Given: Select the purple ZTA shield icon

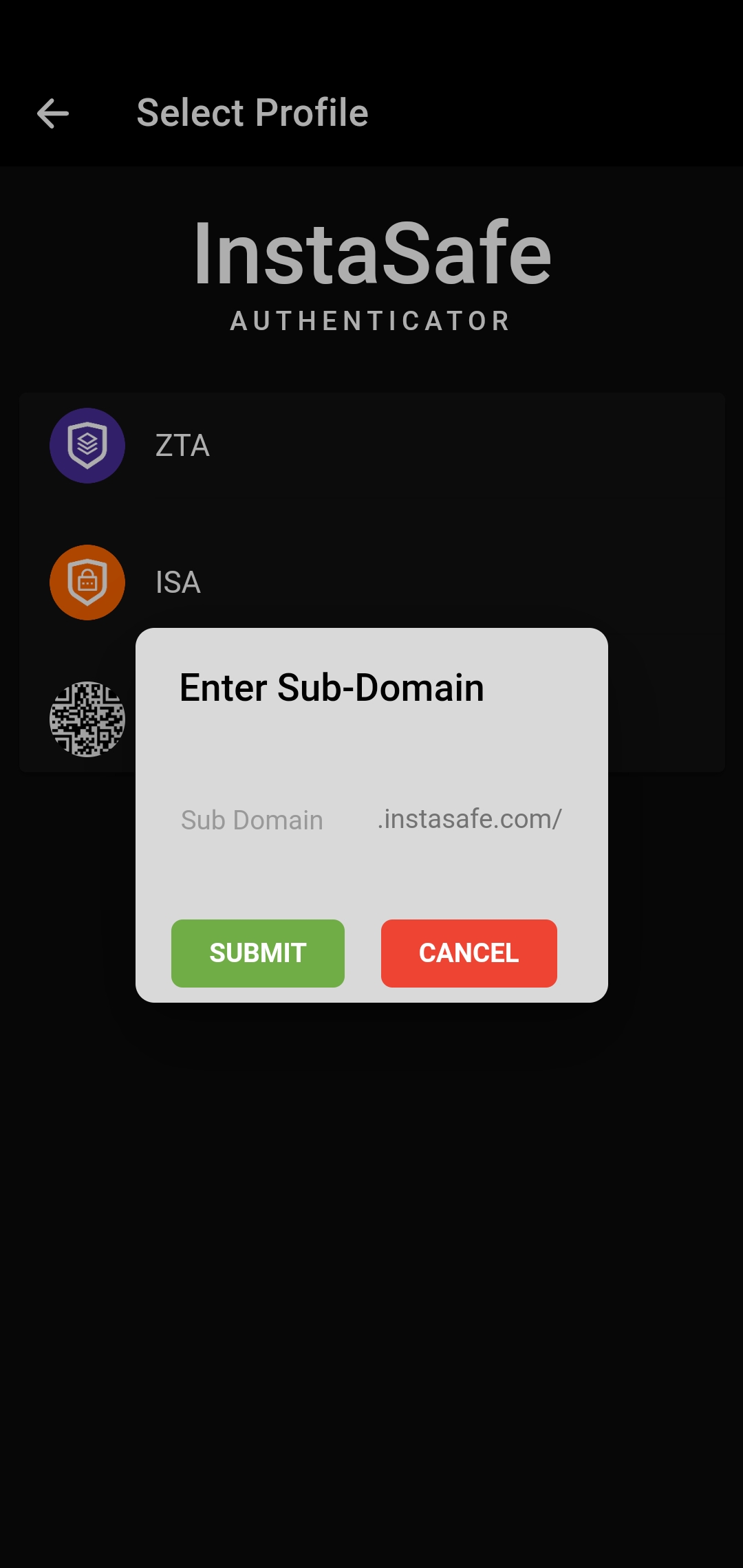Looking at the screenshot, I should pyautogui.click(x=87, y=446).
